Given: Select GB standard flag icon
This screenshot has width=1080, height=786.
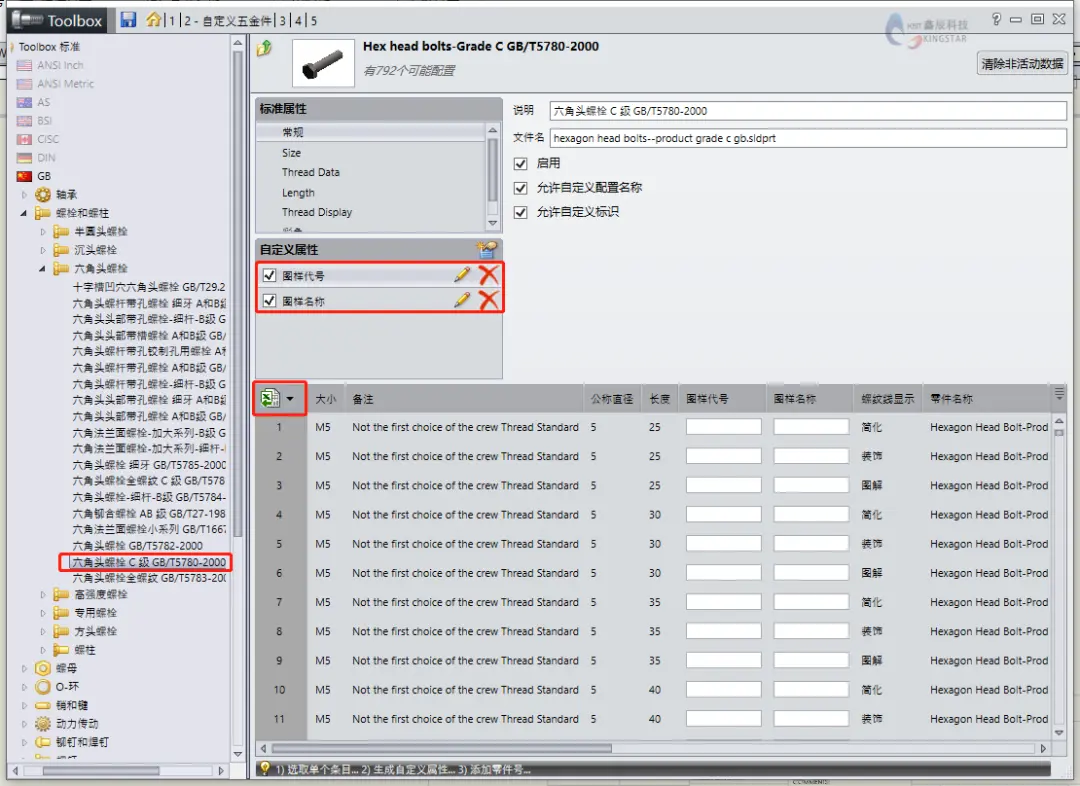Looking at the screenshot, I should (x=24, y=176).
